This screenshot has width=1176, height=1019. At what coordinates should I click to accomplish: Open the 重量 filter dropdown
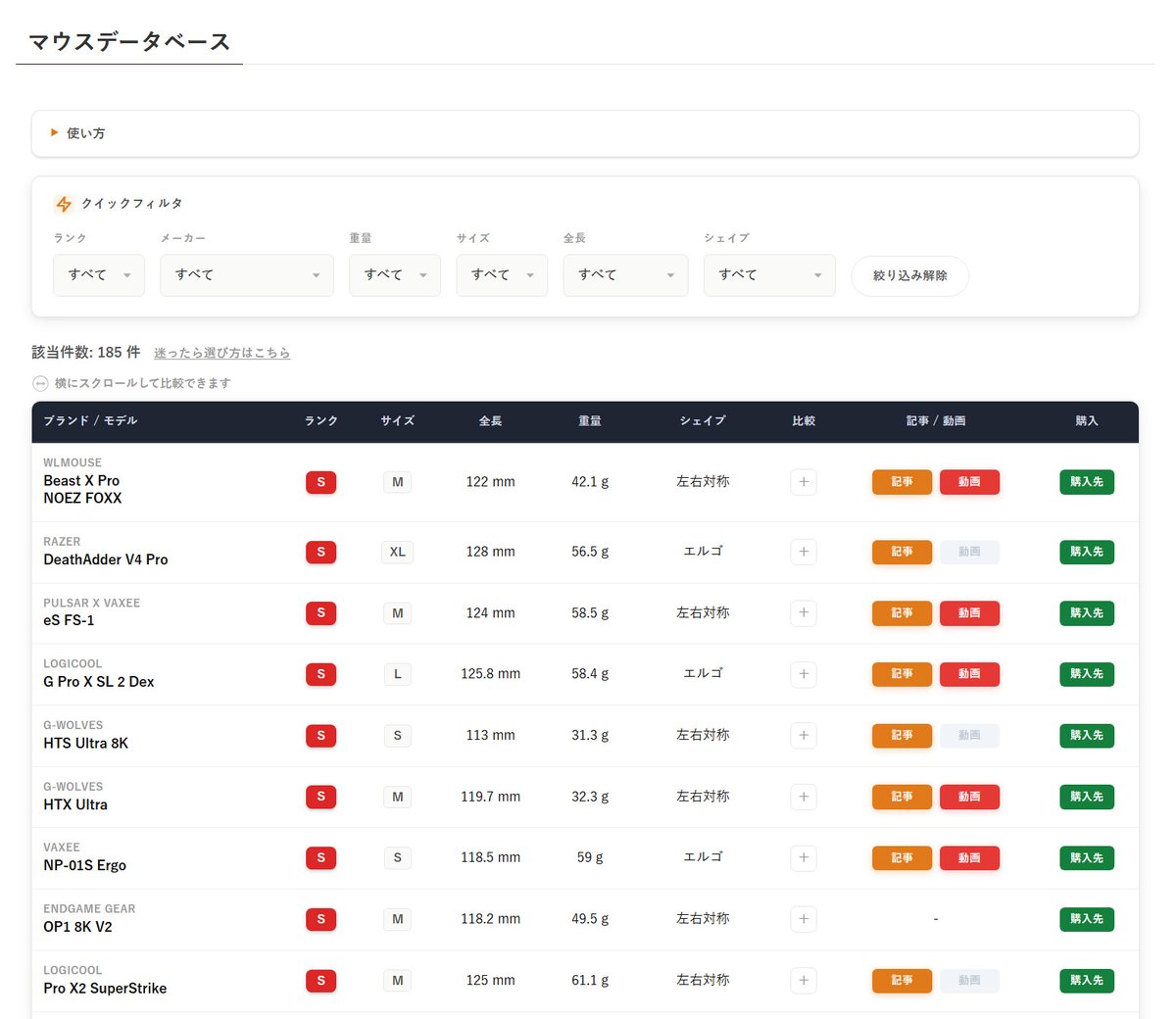pyautogui.click(x=395, y=275)
